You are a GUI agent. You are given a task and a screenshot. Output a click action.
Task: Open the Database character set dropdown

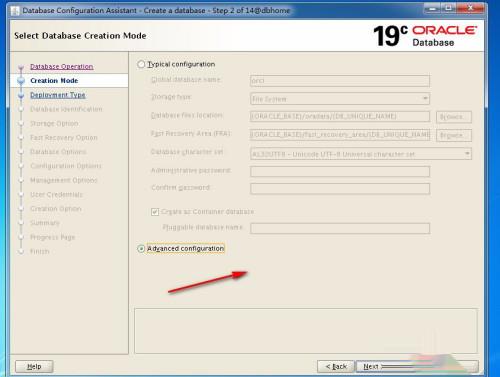(361, 154)
